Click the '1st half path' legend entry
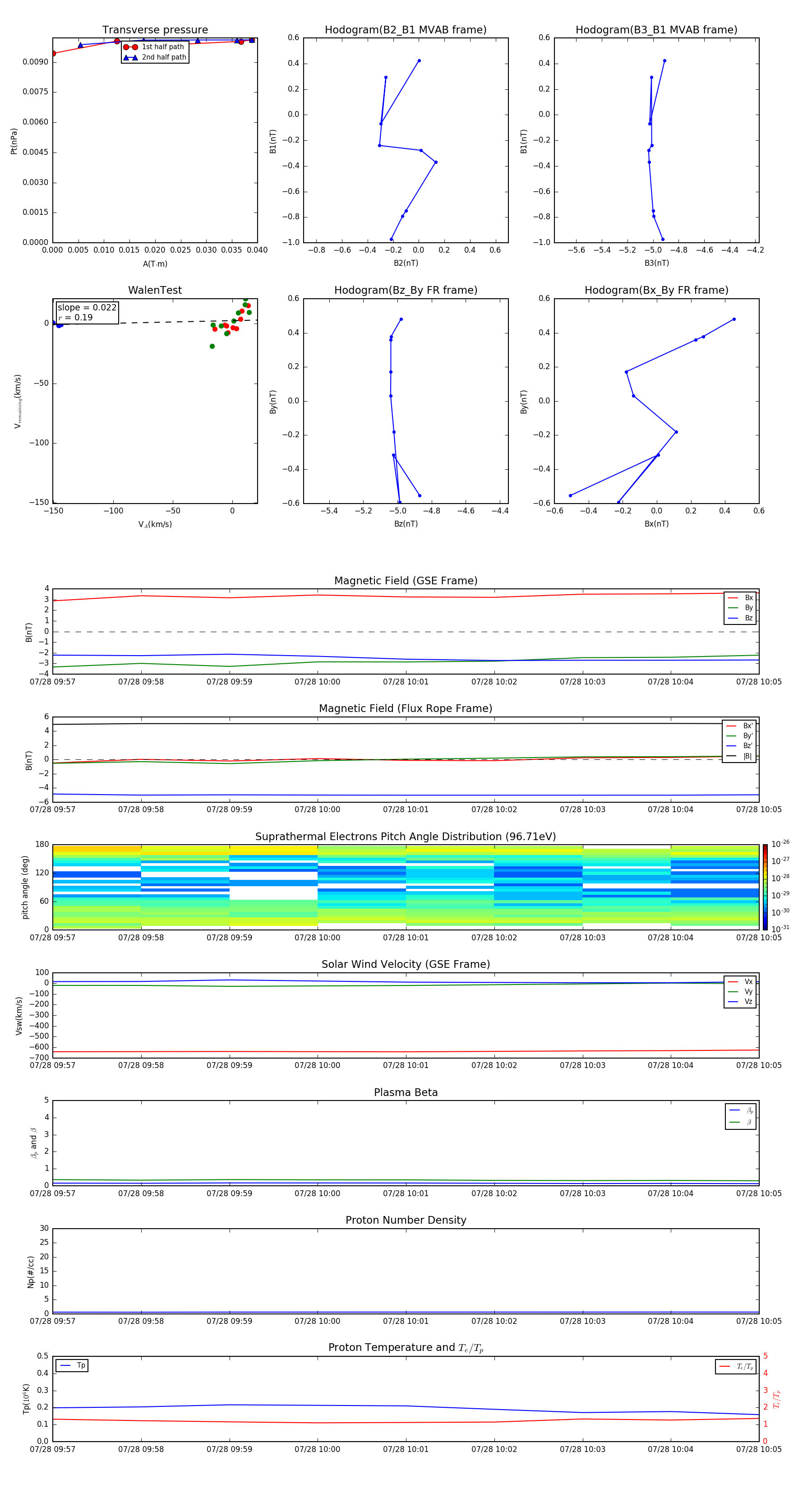The image size is (812, 1489). [x=154, y=47]
